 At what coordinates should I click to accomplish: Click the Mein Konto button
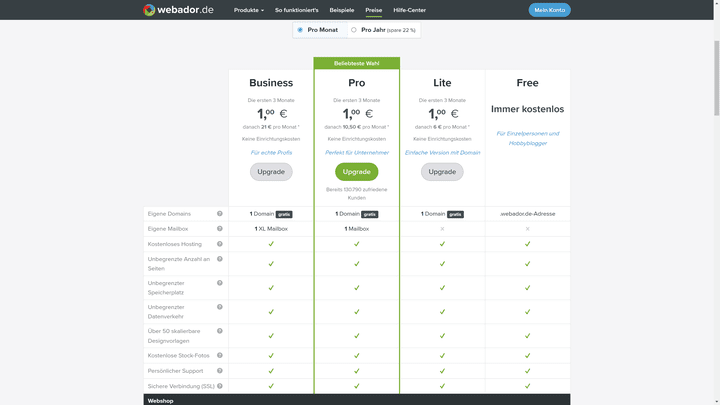click(549, 10)
